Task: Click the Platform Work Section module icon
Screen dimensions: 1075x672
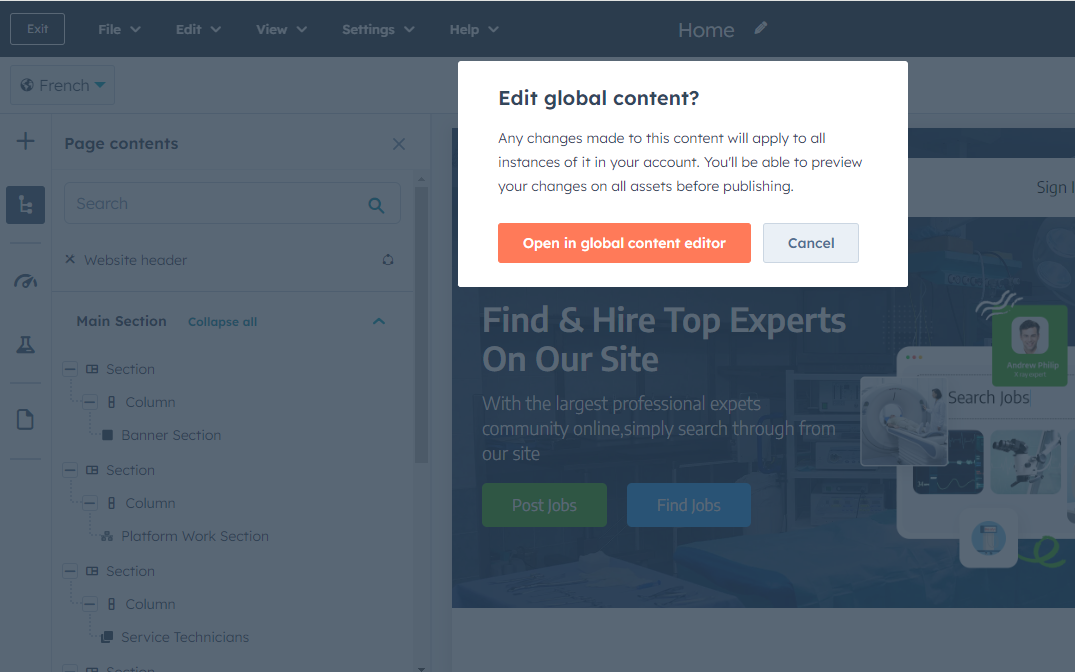Action: 107,536
